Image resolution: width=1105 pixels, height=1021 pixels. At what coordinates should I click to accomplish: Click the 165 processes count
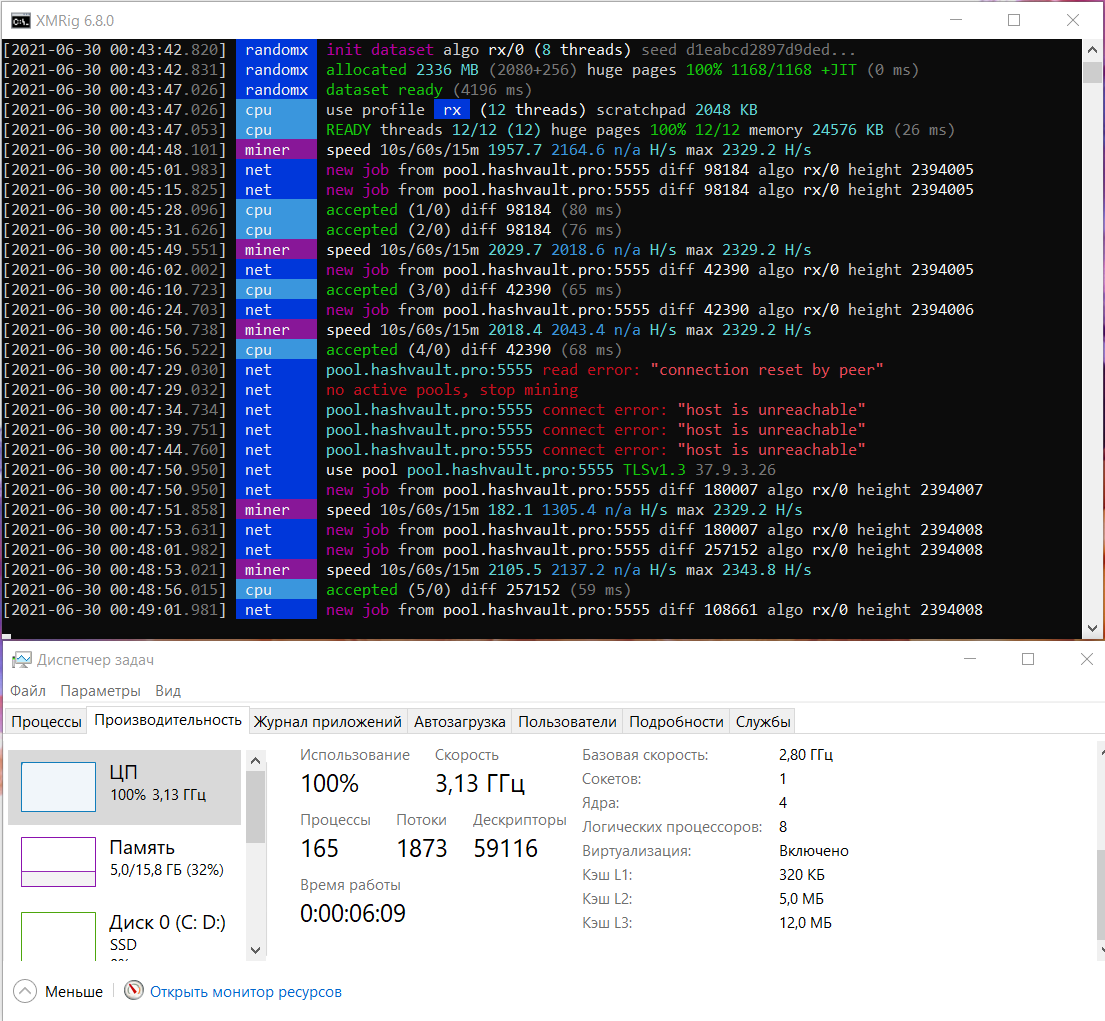319,848
